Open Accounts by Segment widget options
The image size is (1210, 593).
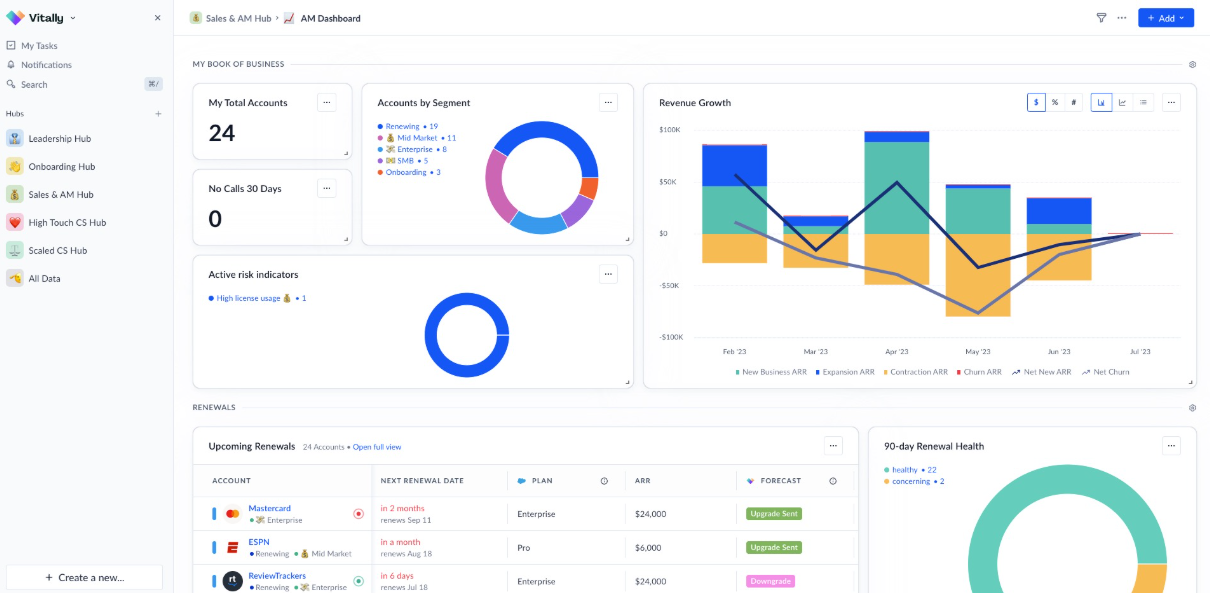tap(608, 102)
